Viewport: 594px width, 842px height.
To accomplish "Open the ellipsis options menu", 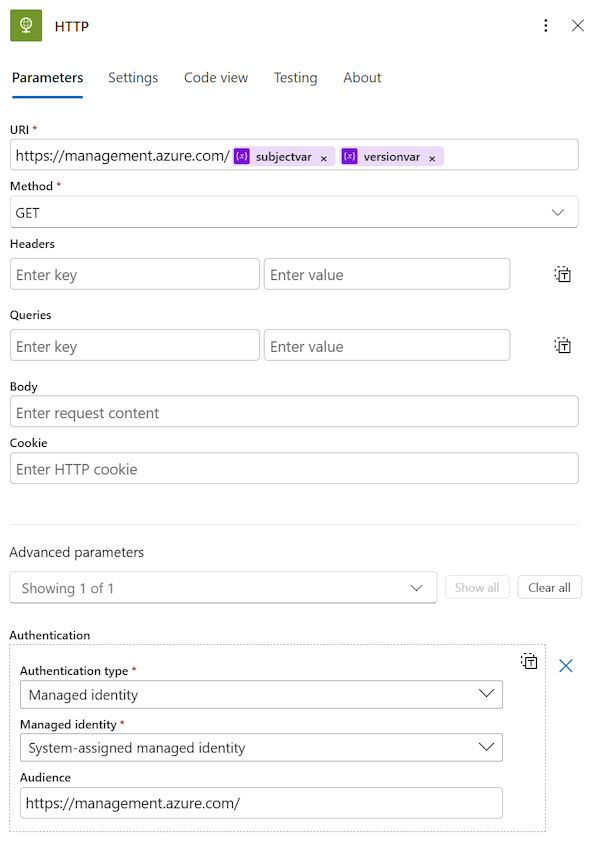I will point(546,25).
